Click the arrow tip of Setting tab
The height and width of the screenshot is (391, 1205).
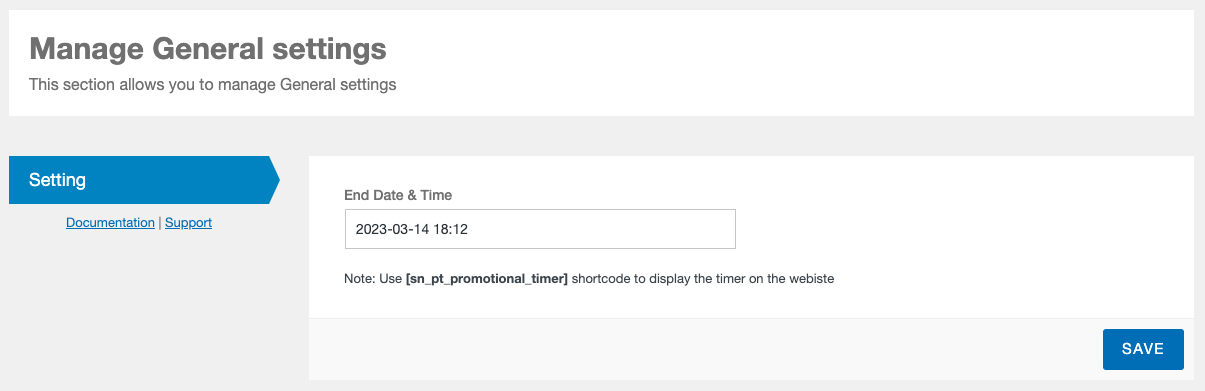[x=275, y=180]
